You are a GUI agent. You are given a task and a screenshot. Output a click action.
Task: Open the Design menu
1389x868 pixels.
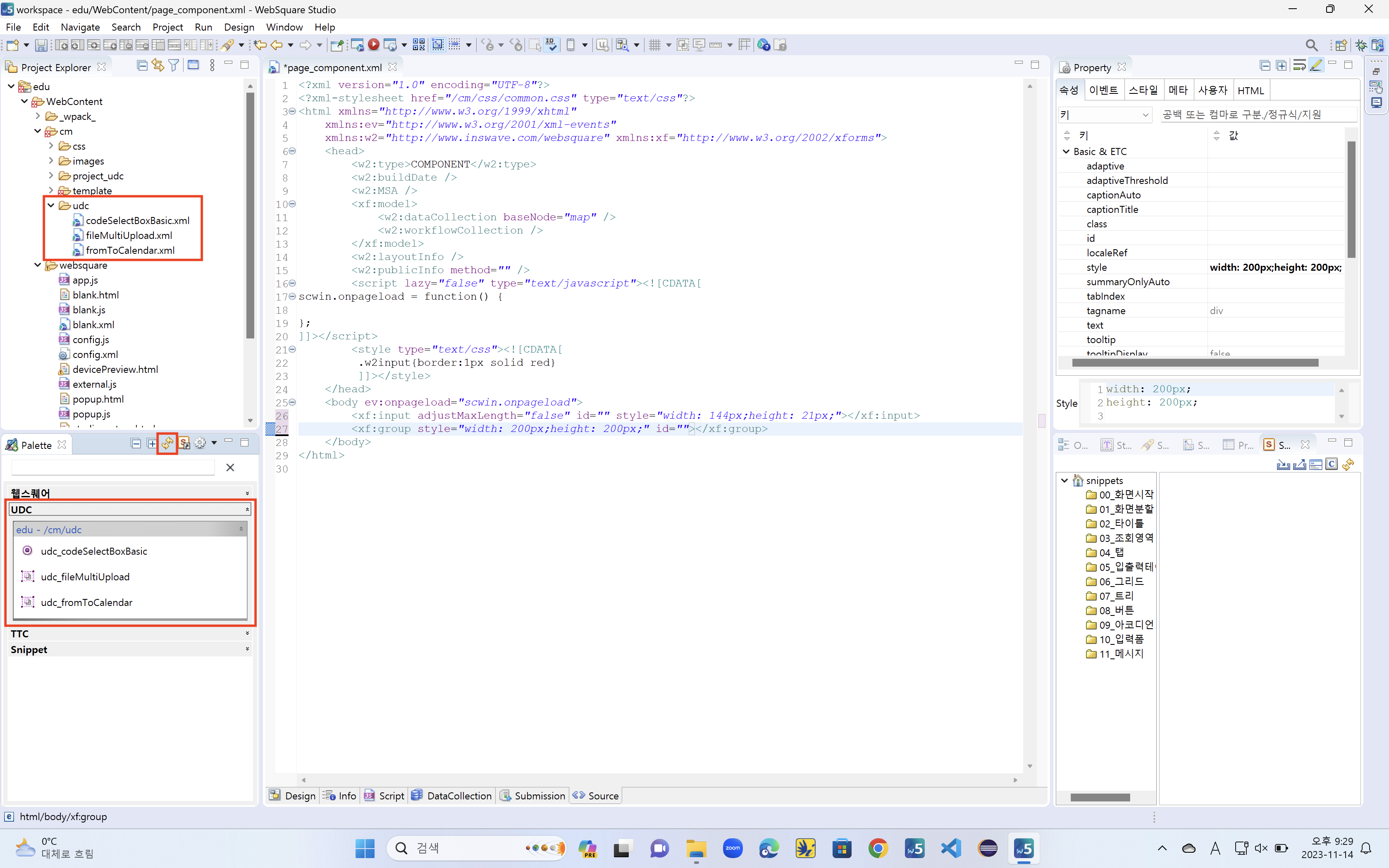pyautogui.click(x=239, y=27)
